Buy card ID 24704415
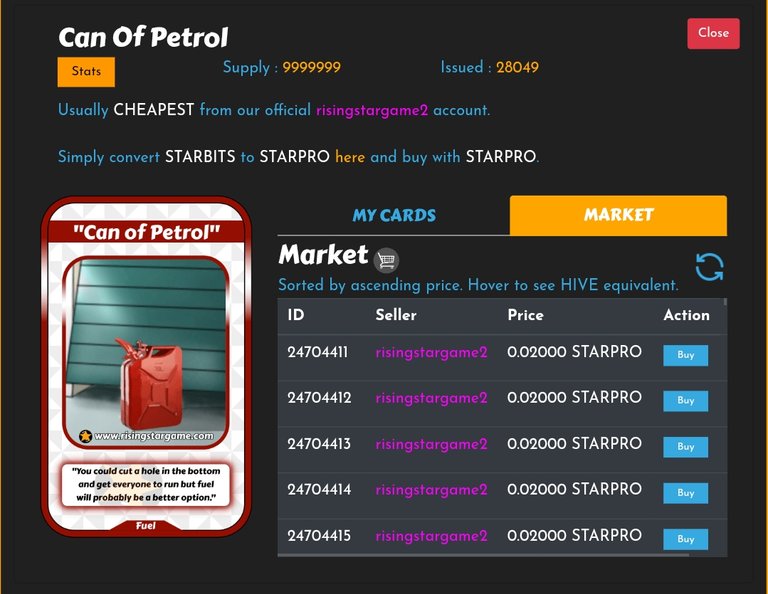Image resolution: width=768 pixels, height=594 pixels. [685, 539]
